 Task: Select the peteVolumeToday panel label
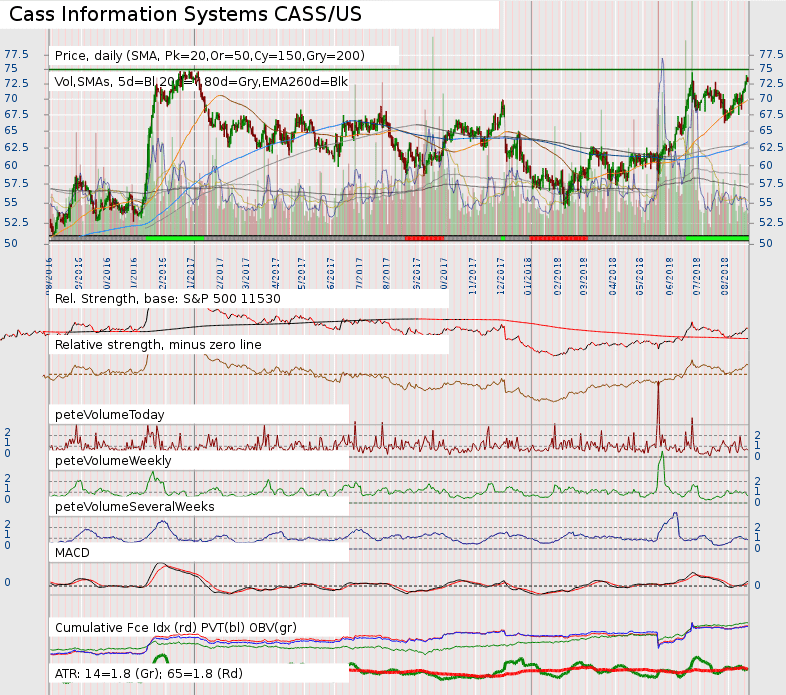point(110,414)
